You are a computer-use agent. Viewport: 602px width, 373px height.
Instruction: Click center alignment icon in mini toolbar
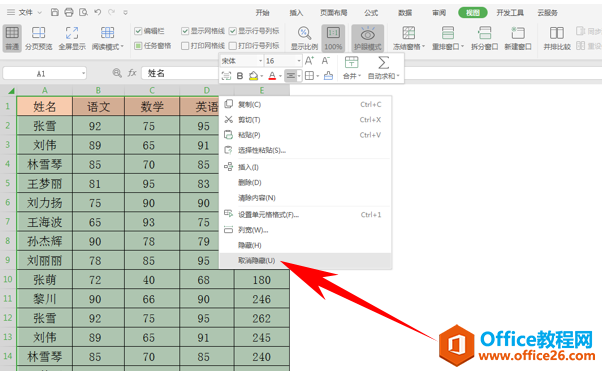tap(291, 76)
